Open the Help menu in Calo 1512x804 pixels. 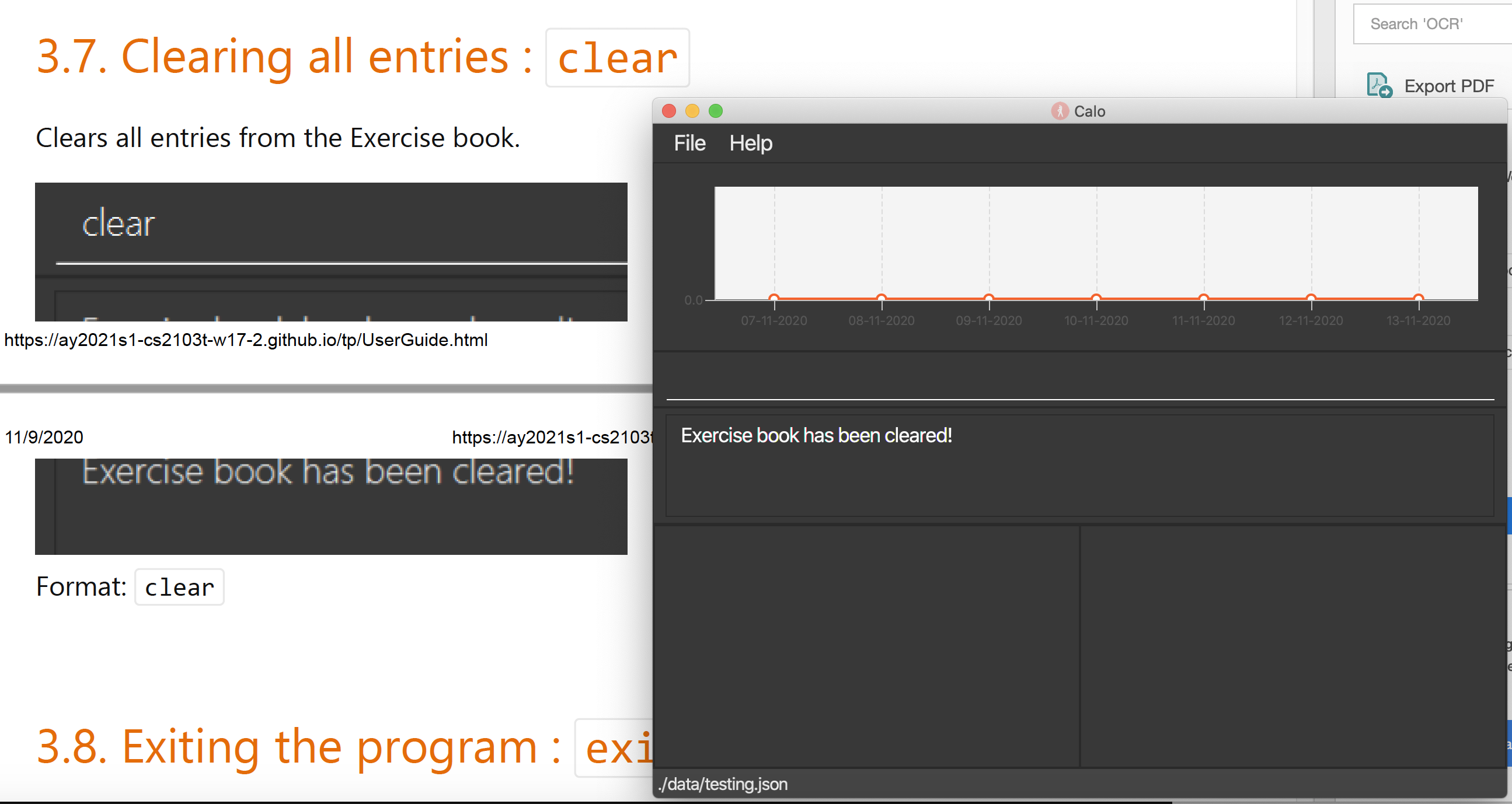pyautogui.click(x=750, y=143)
